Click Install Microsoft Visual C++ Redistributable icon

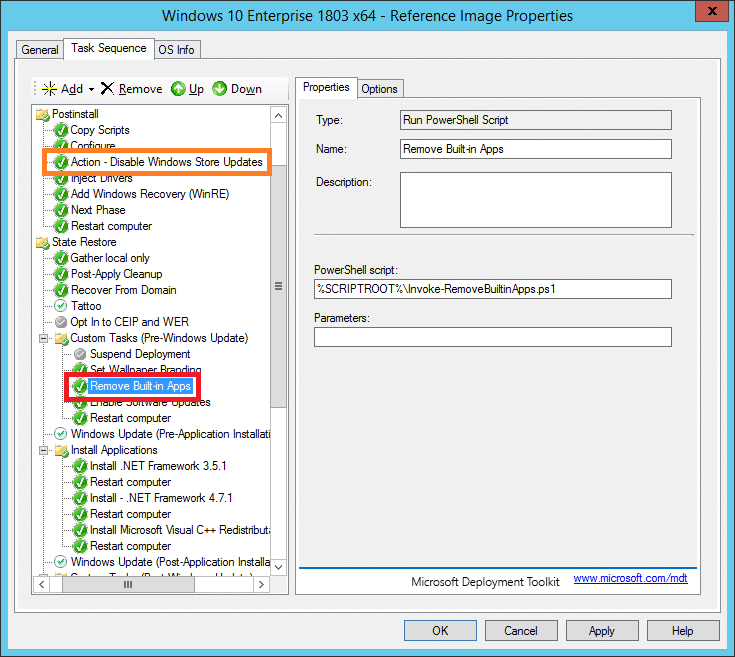80,530
